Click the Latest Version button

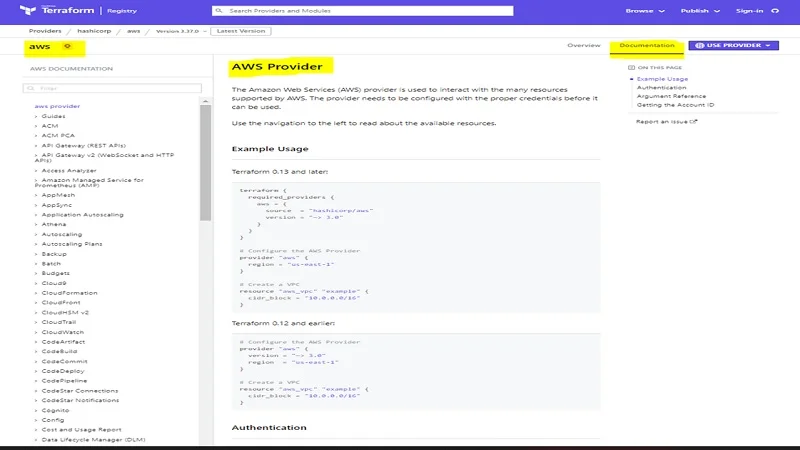[239, 31]
